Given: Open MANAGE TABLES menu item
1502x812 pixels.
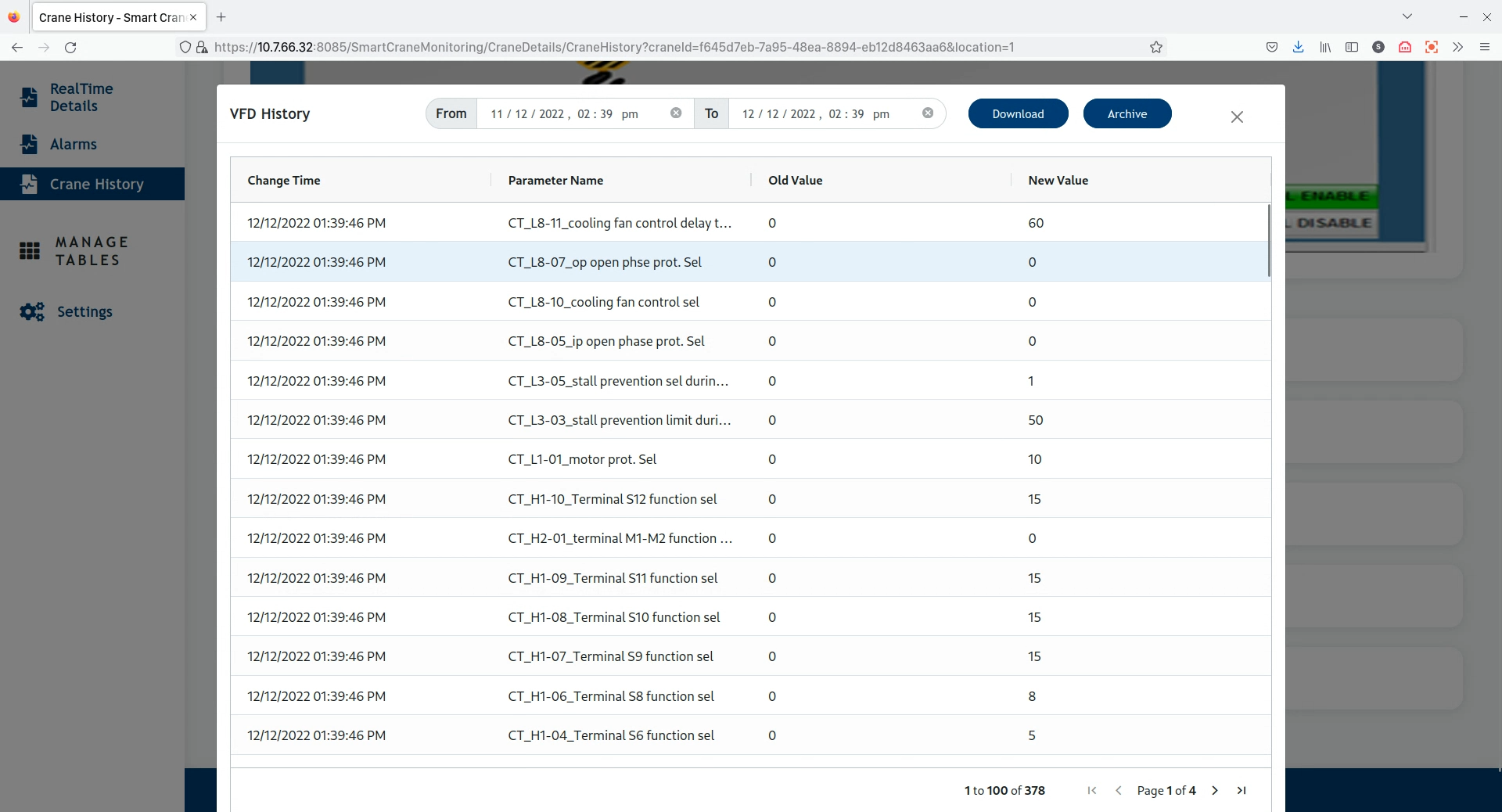Looking at the screenshot, I should pos(92,251).
